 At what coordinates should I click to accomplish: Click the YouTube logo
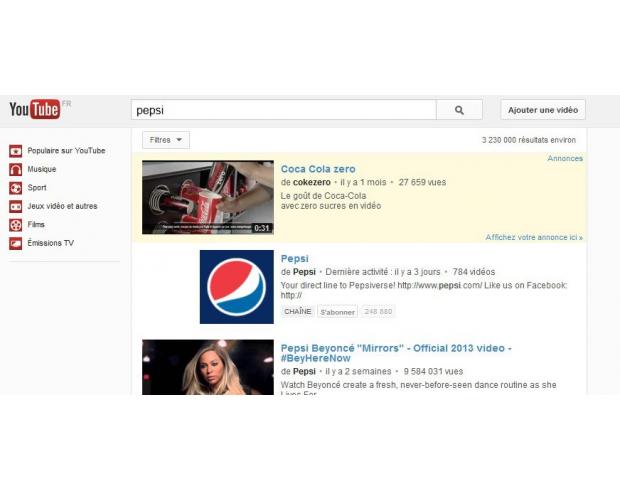(35, 110)
